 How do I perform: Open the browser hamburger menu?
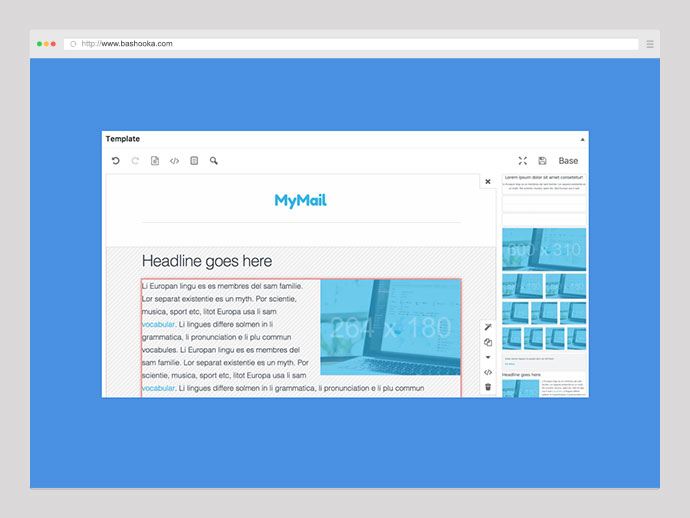coord(650,44)
